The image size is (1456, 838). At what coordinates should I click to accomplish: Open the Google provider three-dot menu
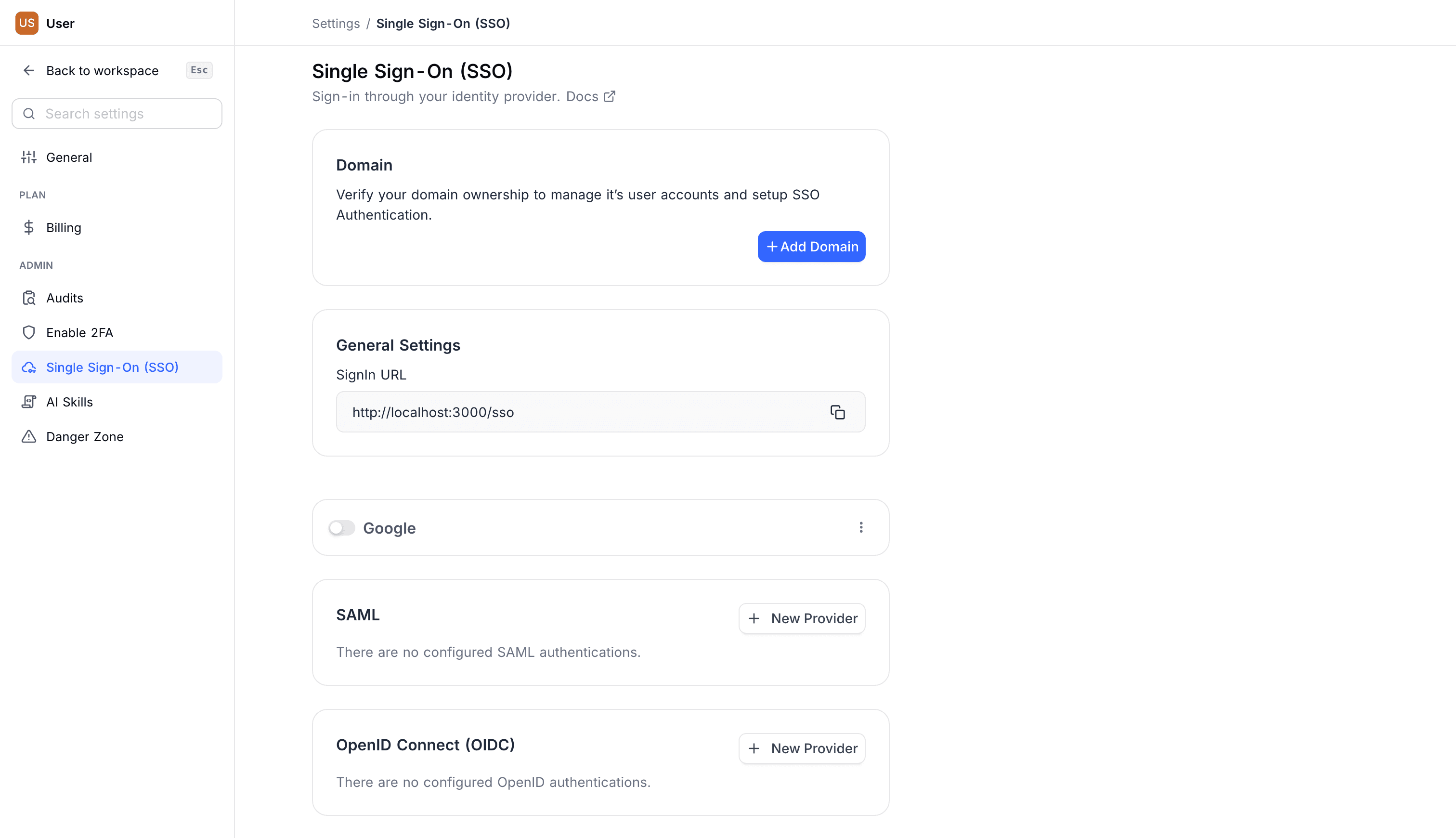[x=861, y=527]
